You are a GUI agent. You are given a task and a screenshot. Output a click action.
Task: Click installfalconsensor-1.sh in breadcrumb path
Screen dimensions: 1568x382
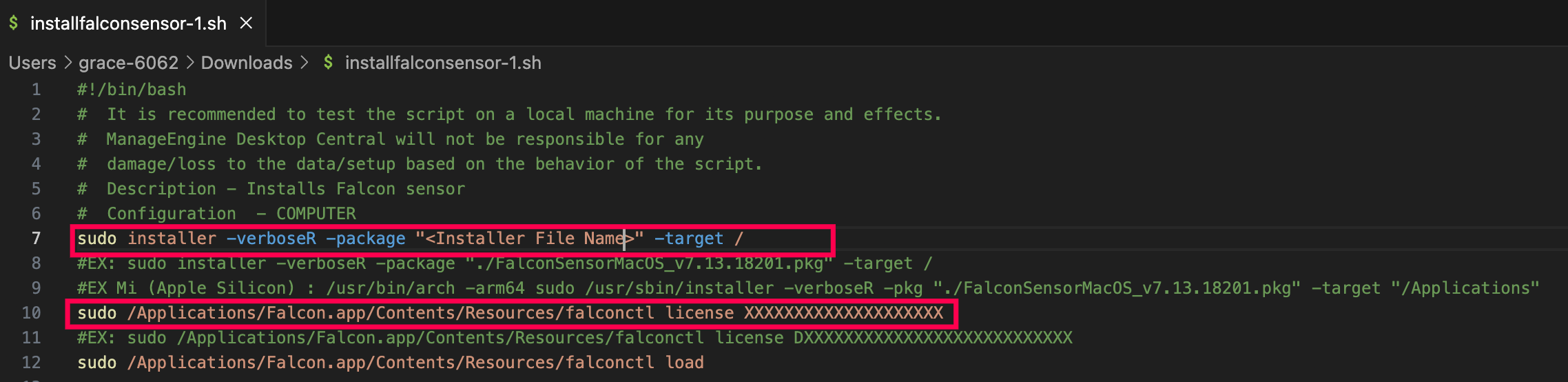[x=442, y=63]
